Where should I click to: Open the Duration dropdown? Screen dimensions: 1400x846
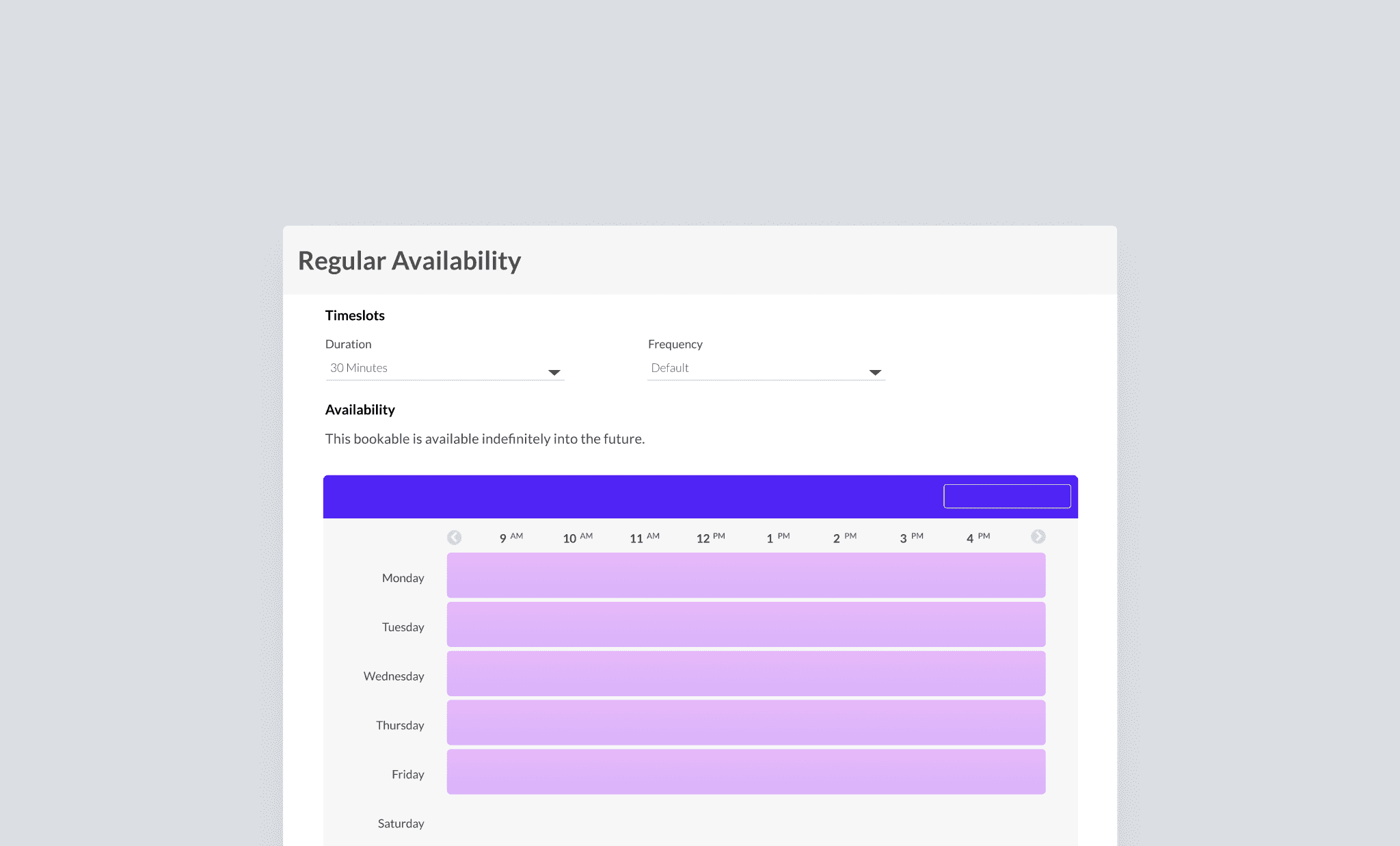coord(444,368)
